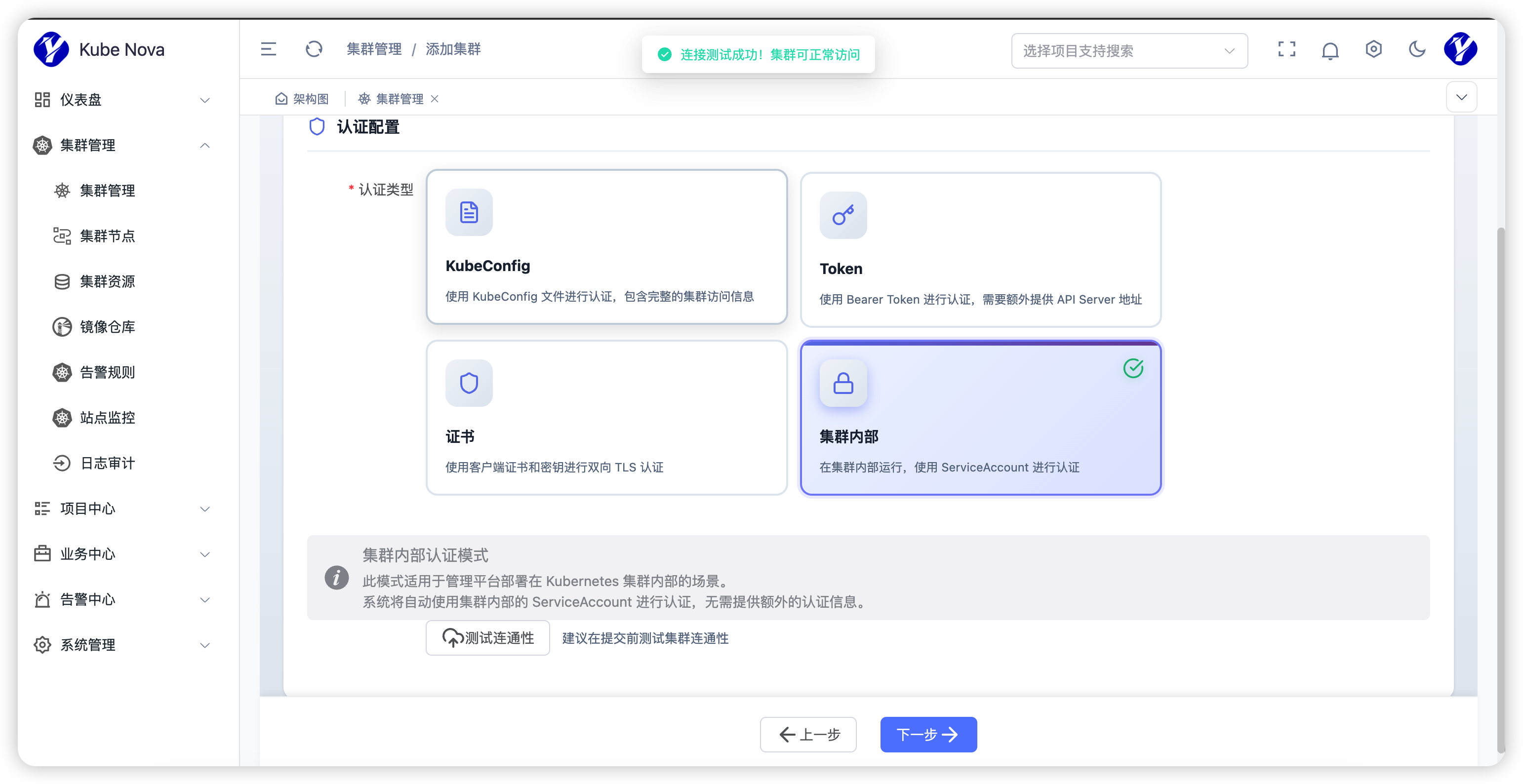
Task: Select KubeConfig authentication type card
Action: [x=606, y=247]
